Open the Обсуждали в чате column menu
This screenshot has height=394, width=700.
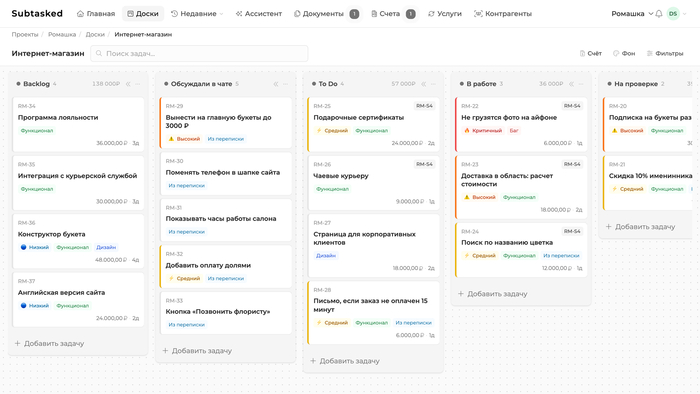pos(286,84)
